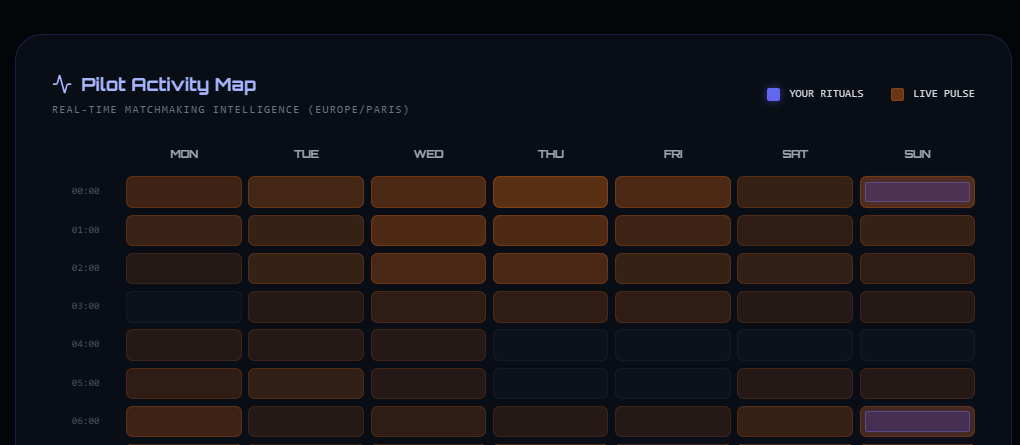Viewport: 1020px width, 445px height.
Task: Select the Wednesday 00:00 cell
Action: [x=429, y=192]
